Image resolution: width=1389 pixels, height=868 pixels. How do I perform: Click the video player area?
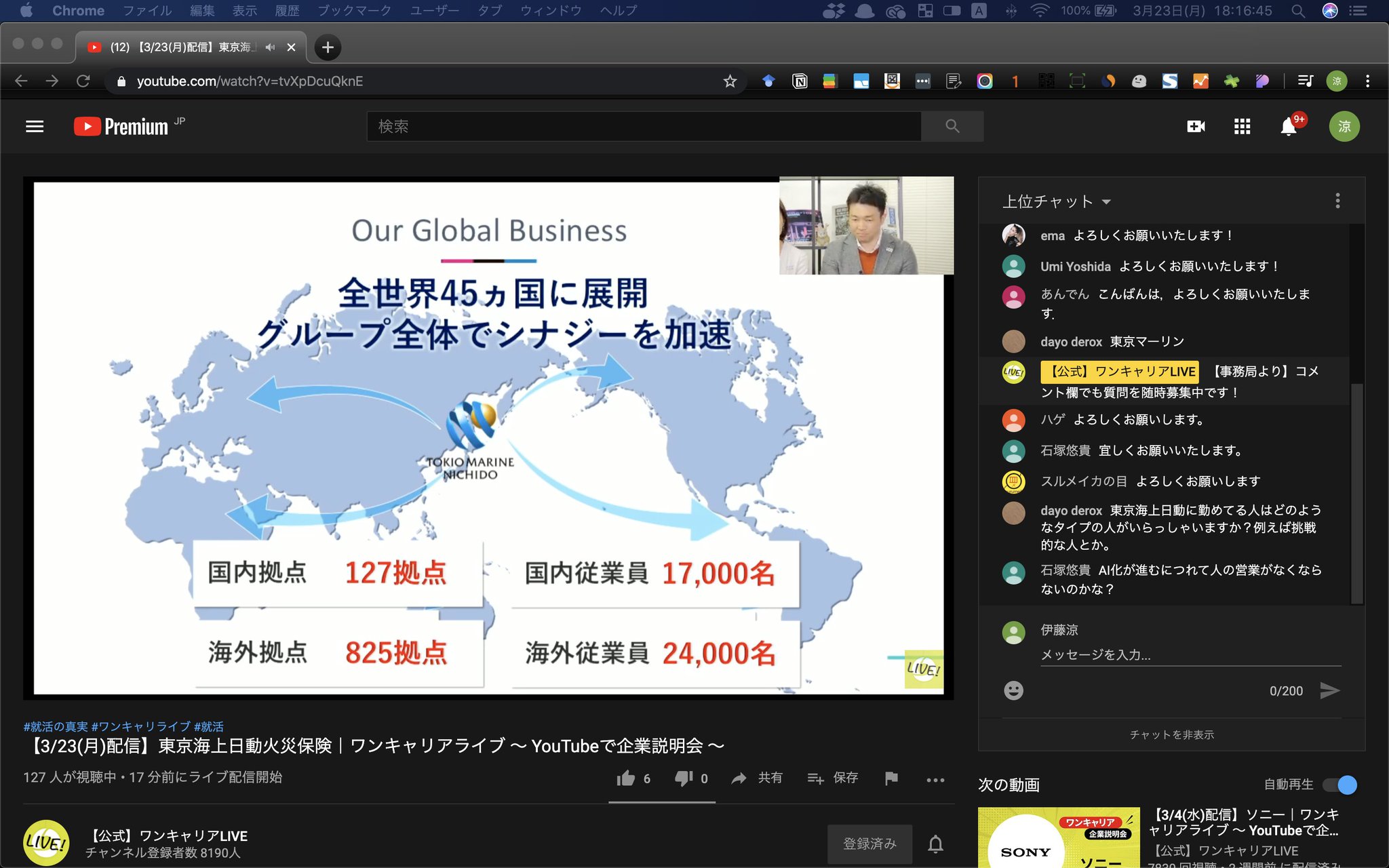(488, 438)
